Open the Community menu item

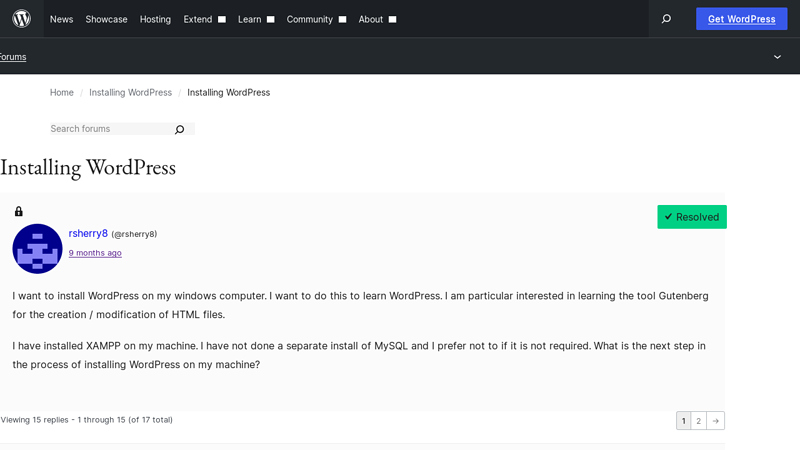[309, 19]
